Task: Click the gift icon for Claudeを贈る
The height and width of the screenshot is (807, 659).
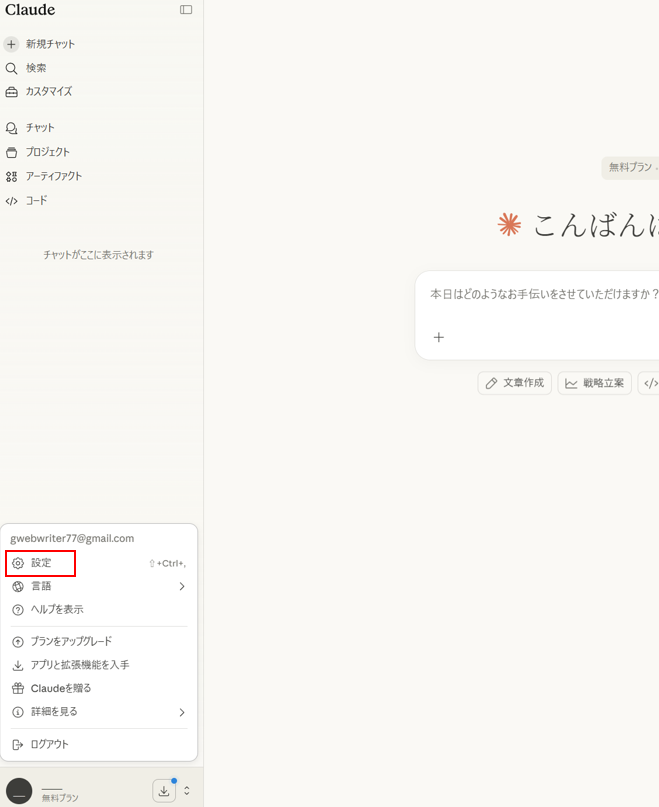Action: pos(18,689)
